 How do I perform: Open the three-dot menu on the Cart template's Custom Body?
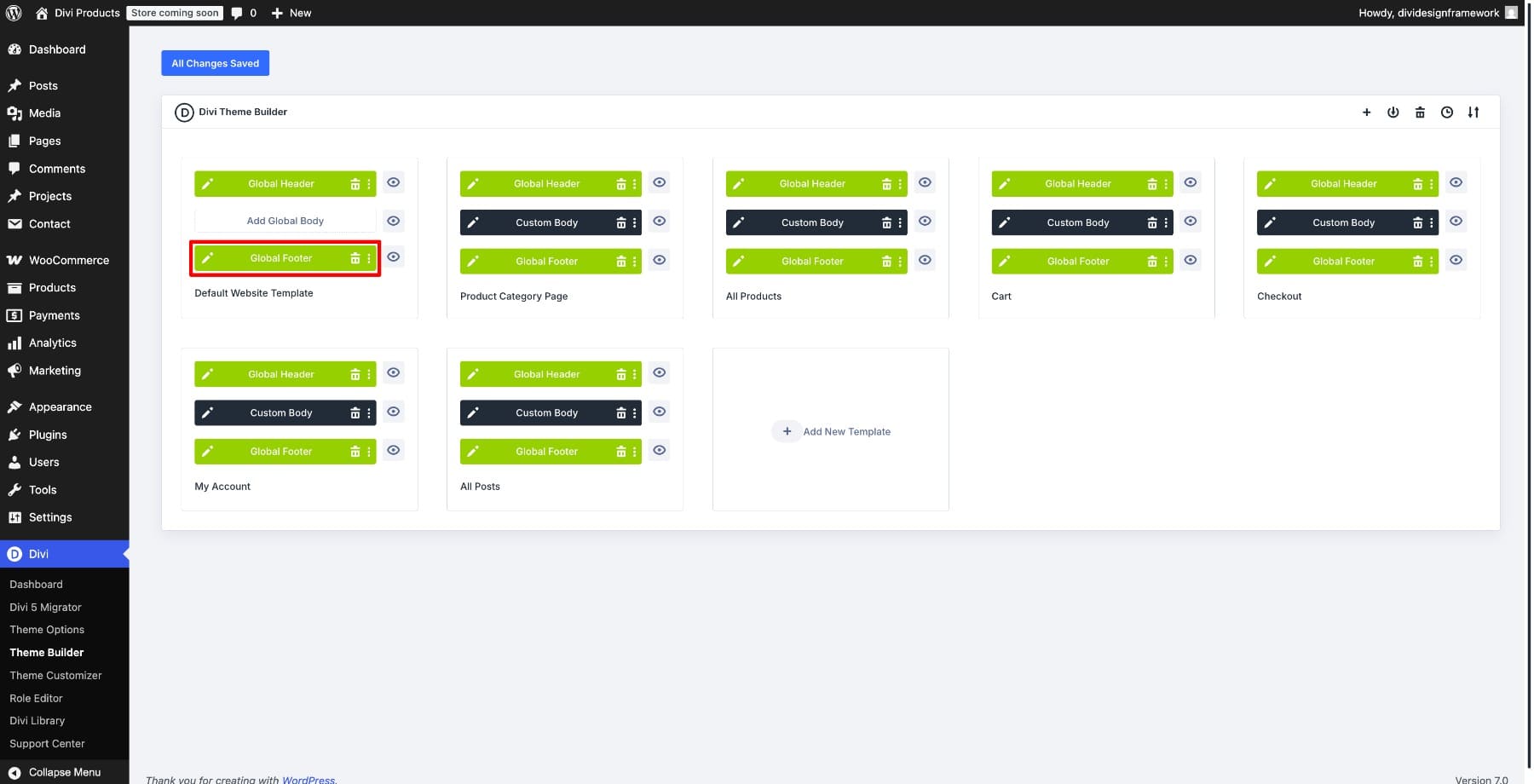(1166, 222)
